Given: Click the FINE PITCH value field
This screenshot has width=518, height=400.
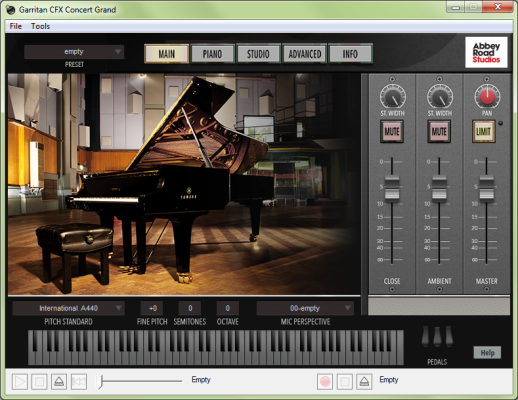Looking at the screenshot, I should point(152,308).
